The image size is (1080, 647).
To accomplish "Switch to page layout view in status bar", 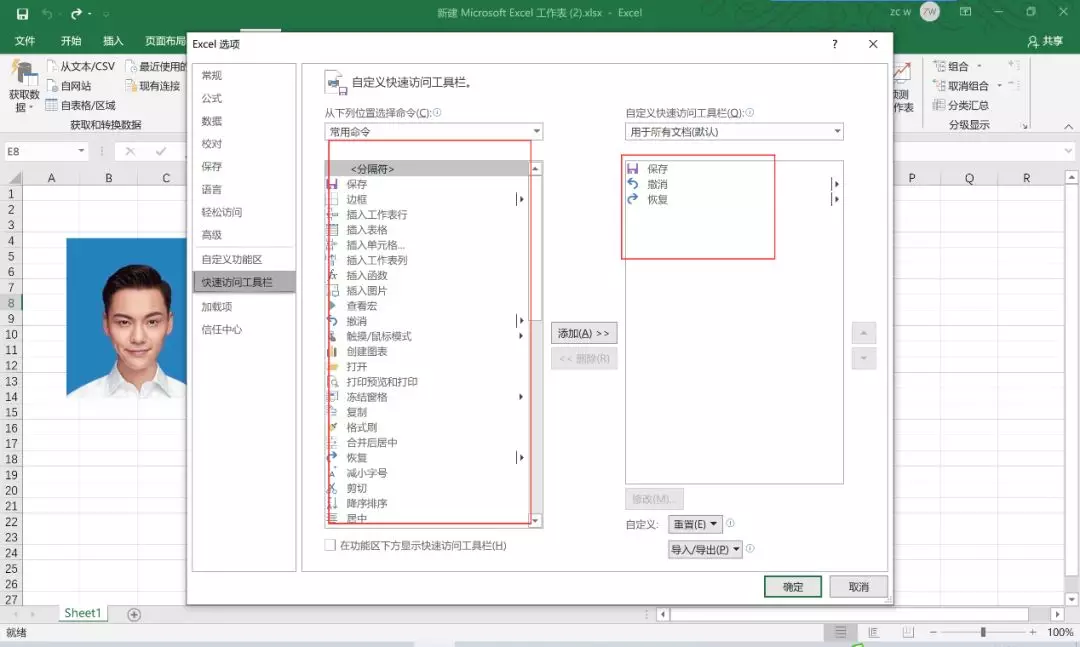I will (x=873, y=632).
